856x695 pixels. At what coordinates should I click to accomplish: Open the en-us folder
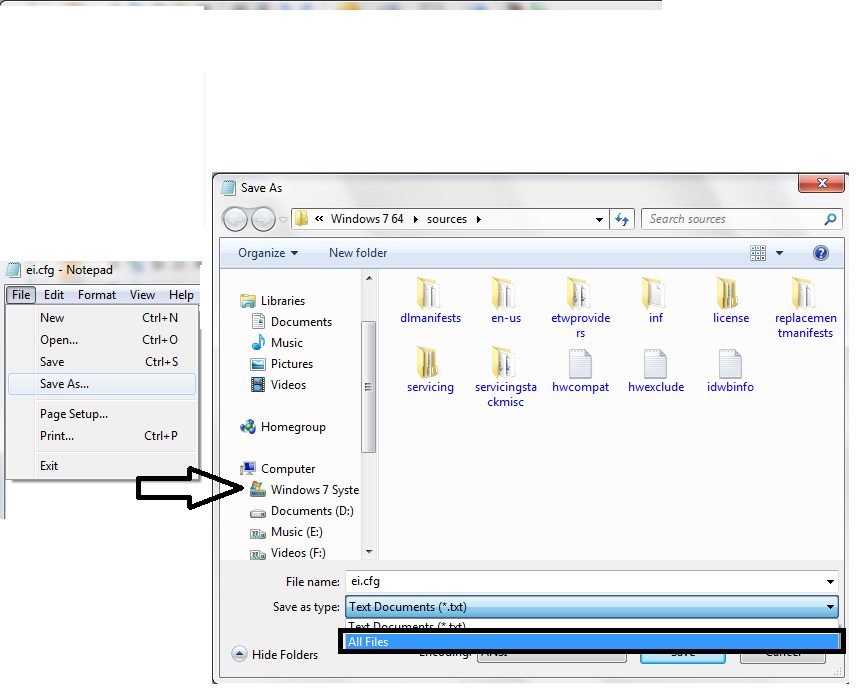[x=506, y=301]
